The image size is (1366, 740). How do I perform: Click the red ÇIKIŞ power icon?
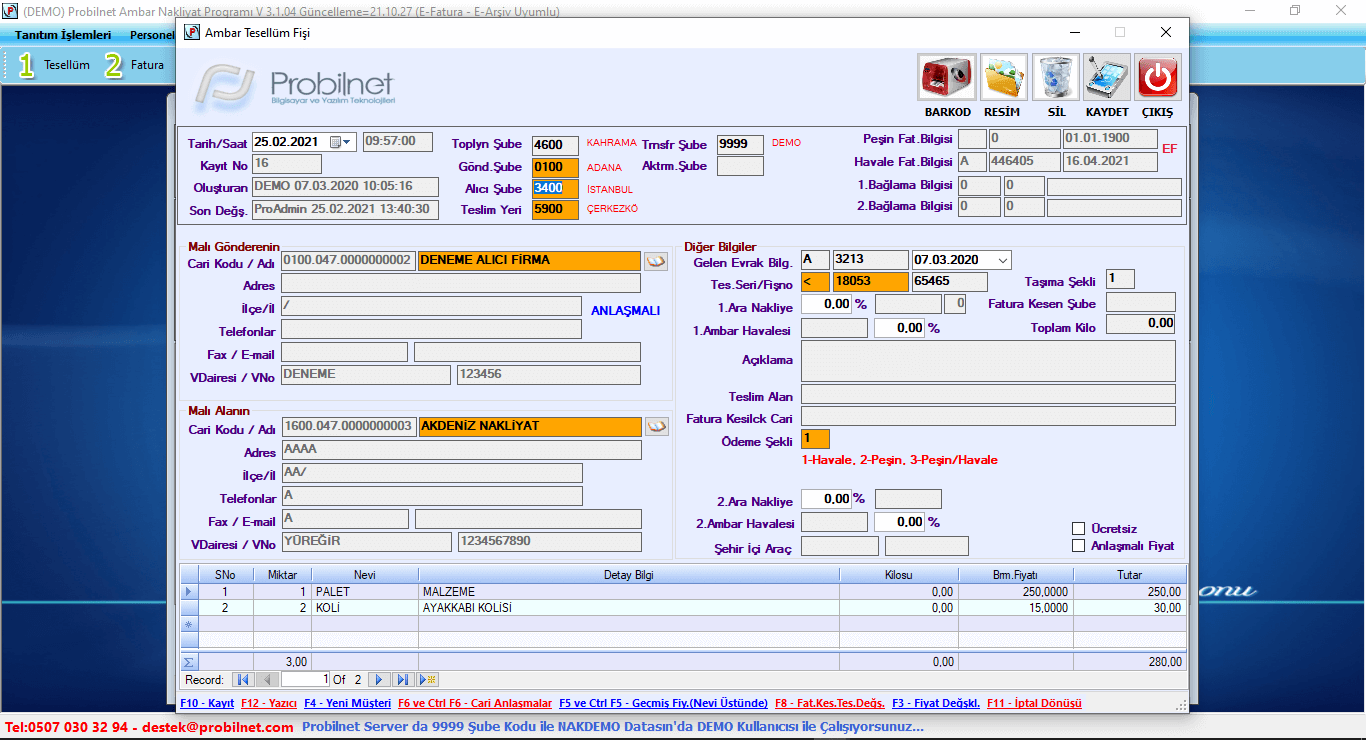click(1157, 78)
